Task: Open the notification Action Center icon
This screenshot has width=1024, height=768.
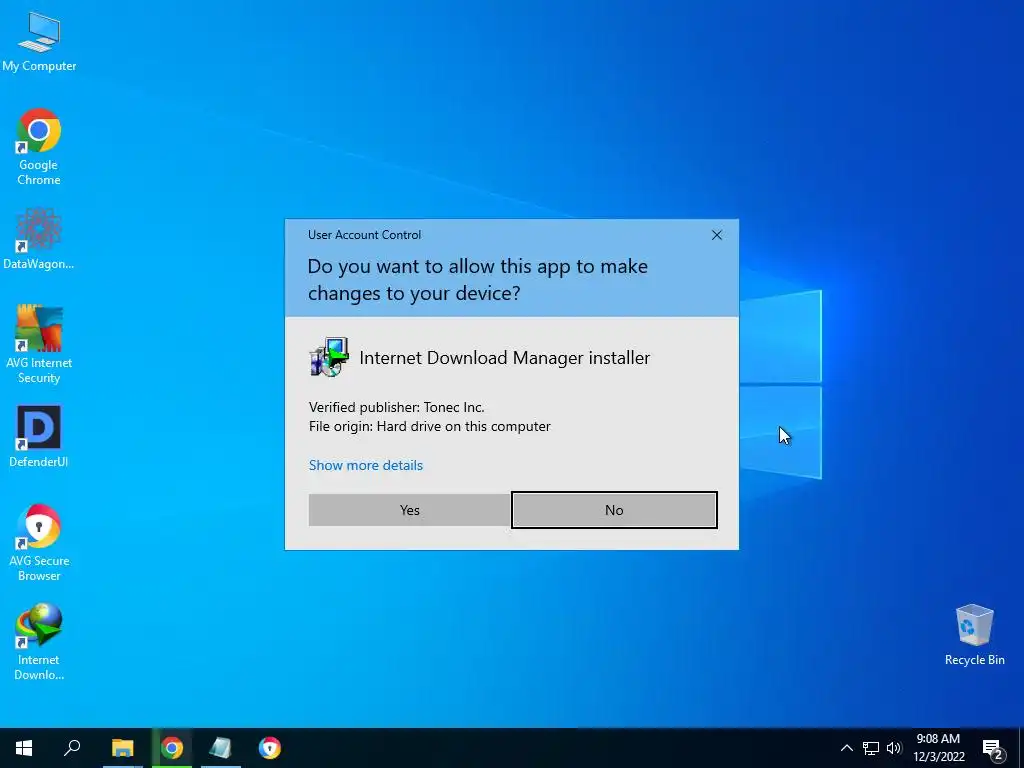Action: tap(993, 748)
